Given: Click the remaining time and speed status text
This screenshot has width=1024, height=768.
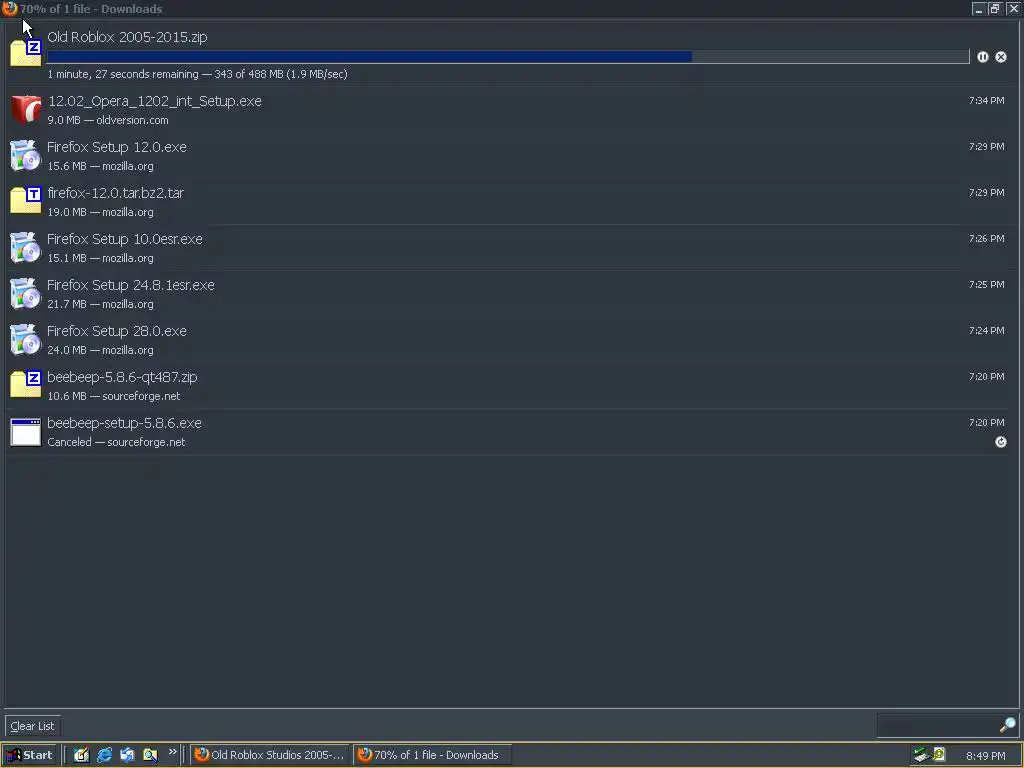Looking at the screenshot, I should click(x=197, y=74).
